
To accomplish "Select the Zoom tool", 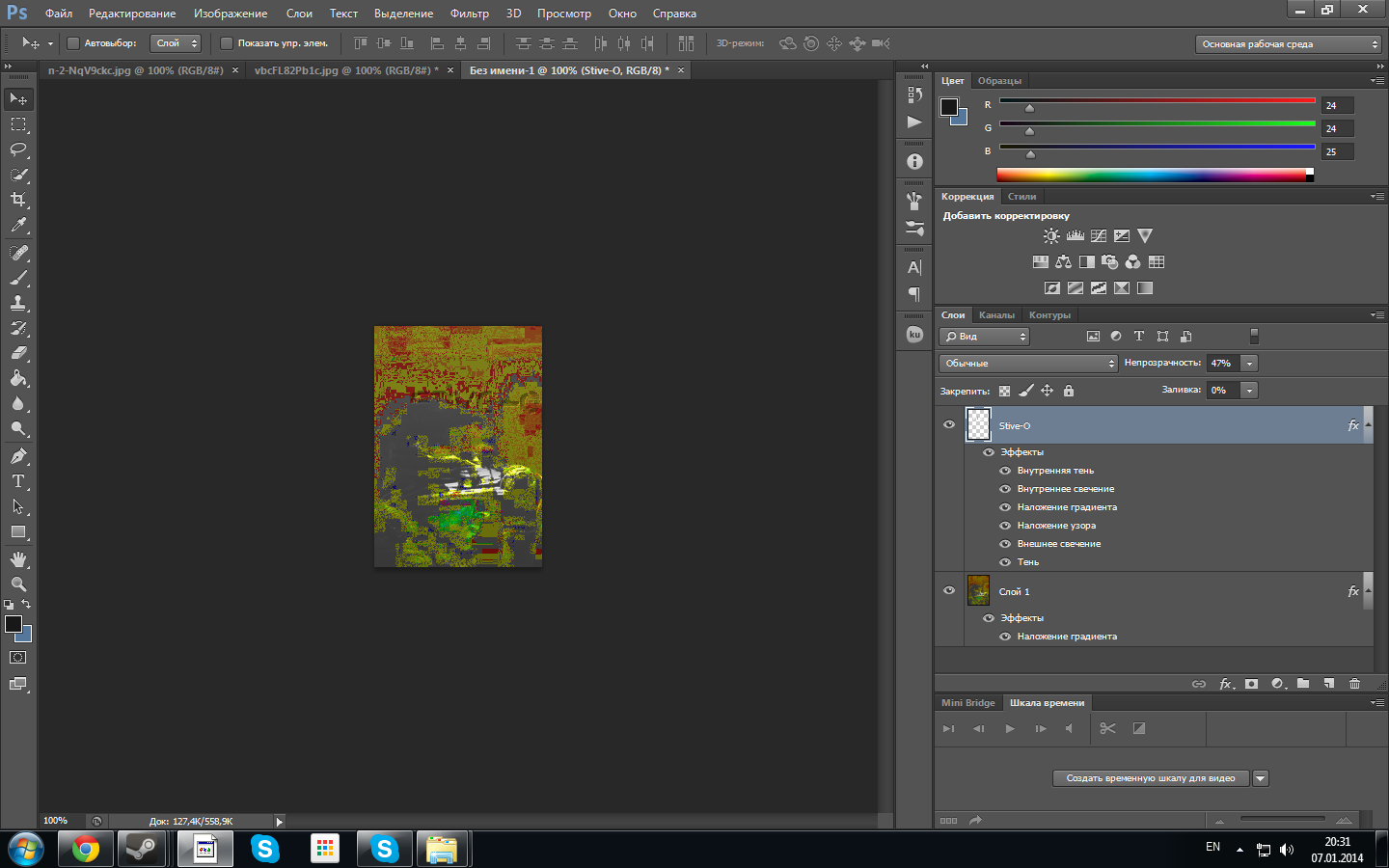I will [x=18, y=584].
